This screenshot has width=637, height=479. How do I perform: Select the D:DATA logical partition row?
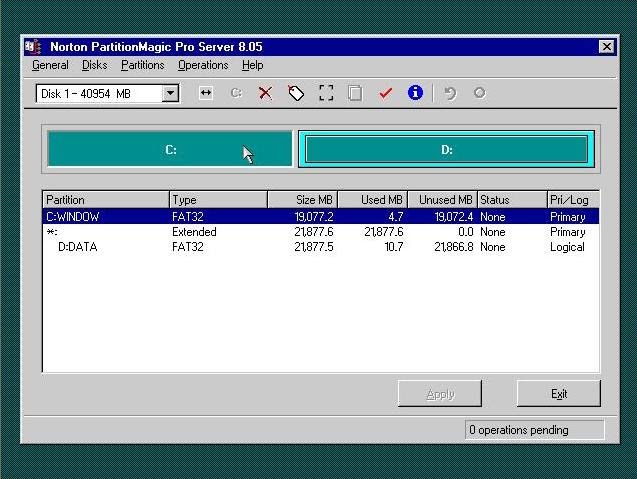[321, 247]
